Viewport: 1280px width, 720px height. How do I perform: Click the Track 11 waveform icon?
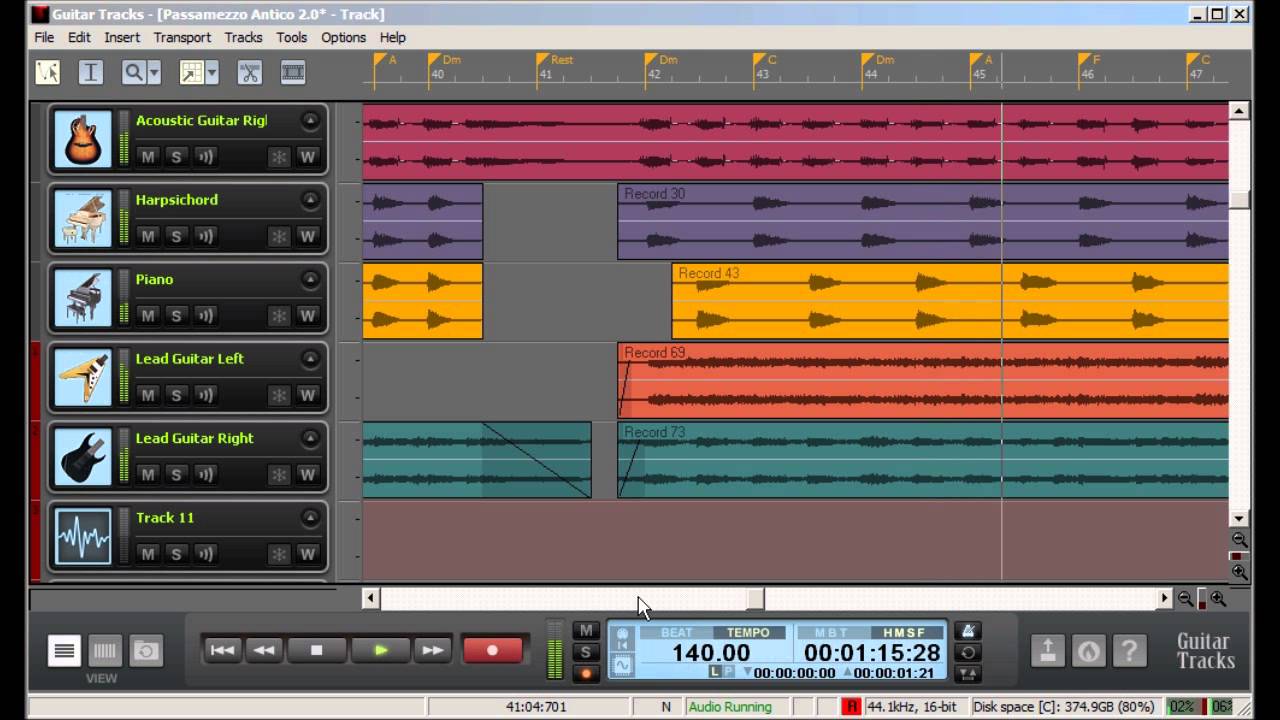coord(82,536)
